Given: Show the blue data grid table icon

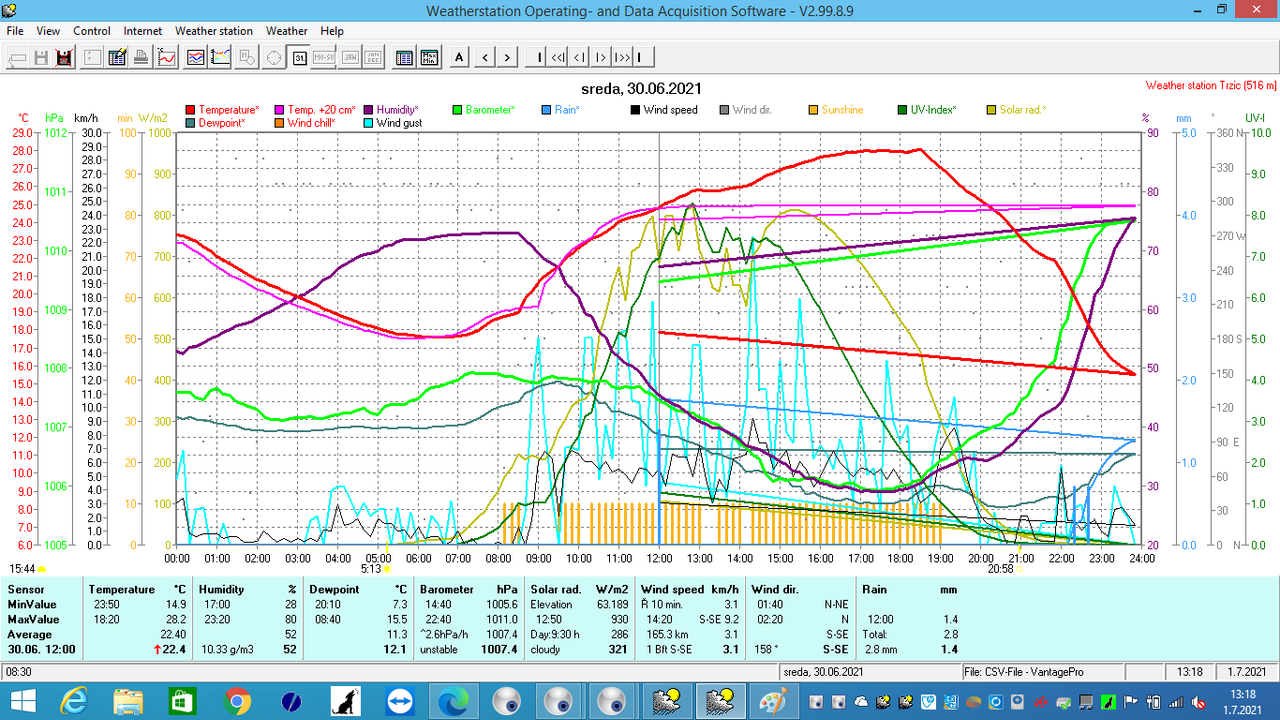Looking at the screenshot, I should point(404,57).
